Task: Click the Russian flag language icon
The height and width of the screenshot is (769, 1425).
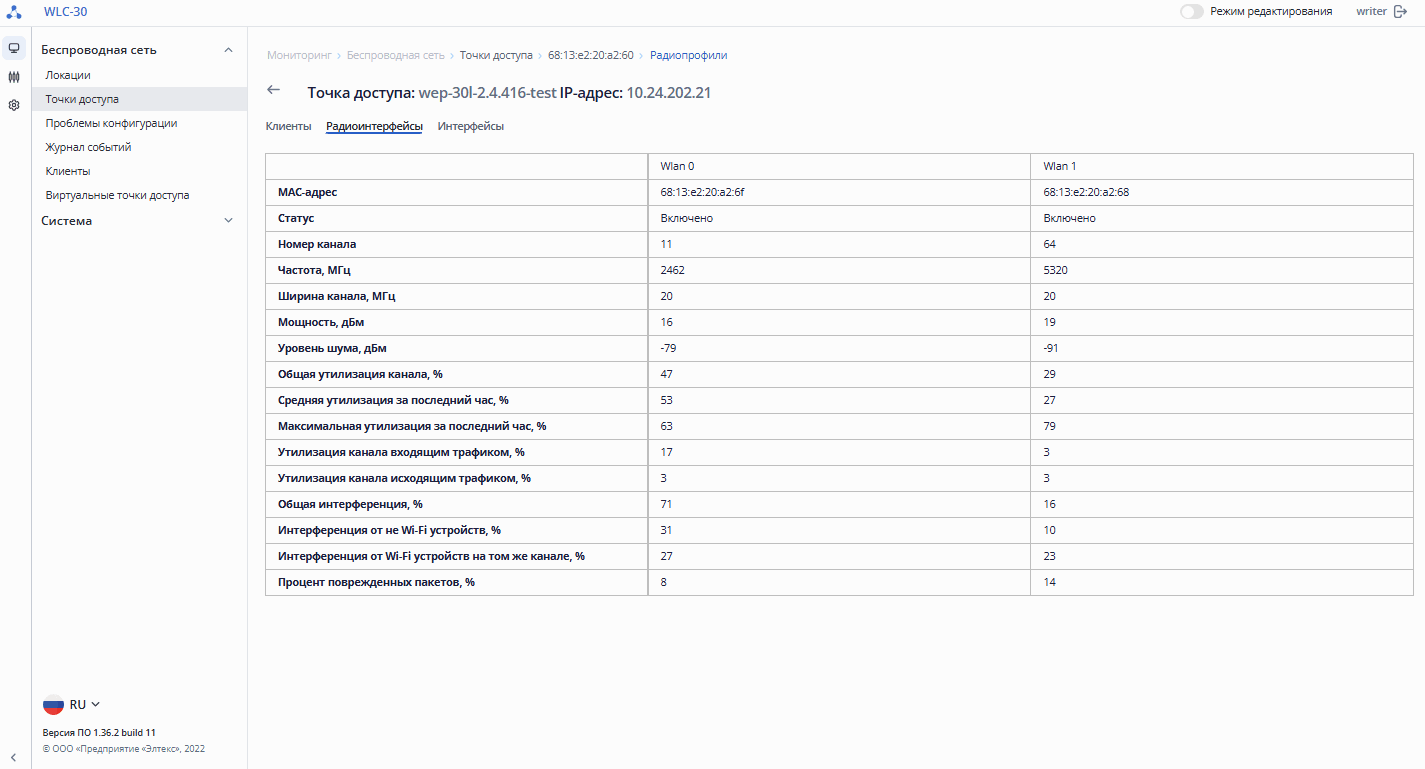Action: (53, 705)
